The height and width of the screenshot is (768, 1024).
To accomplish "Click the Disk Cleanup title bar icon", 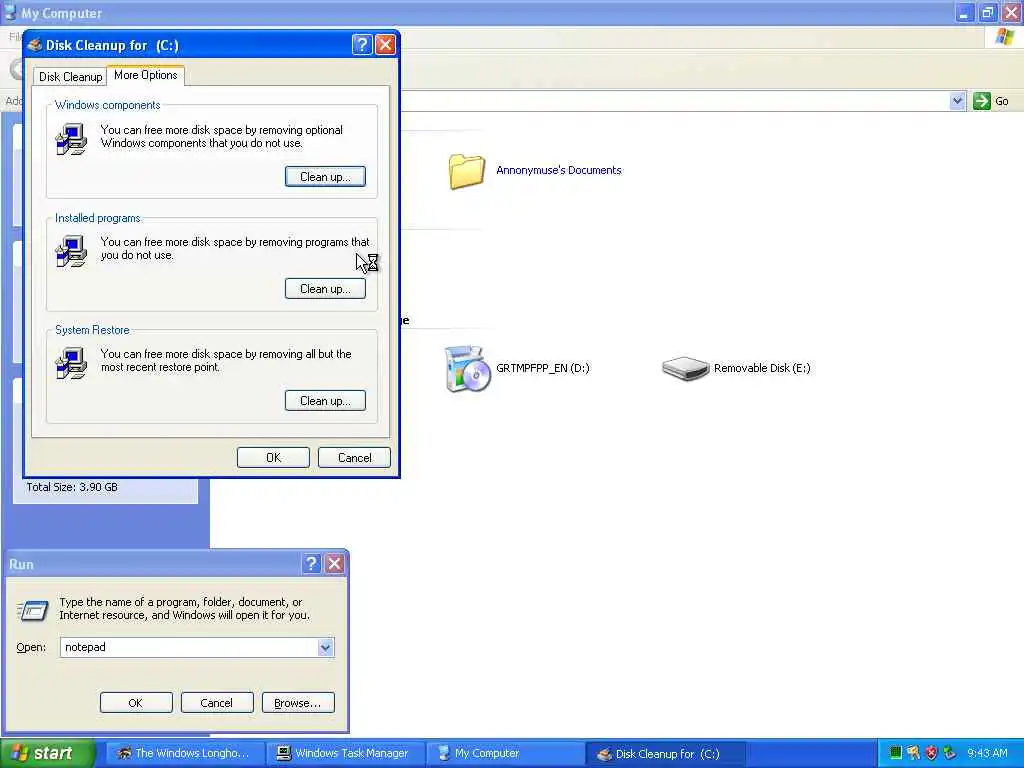I will click(x=35, y=45).
